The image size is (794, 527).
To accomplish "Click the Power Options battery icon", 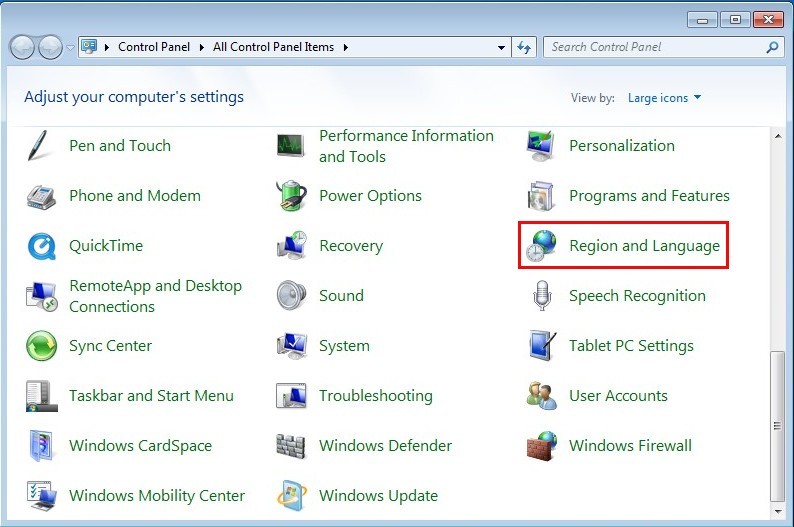I will point(291,196).
